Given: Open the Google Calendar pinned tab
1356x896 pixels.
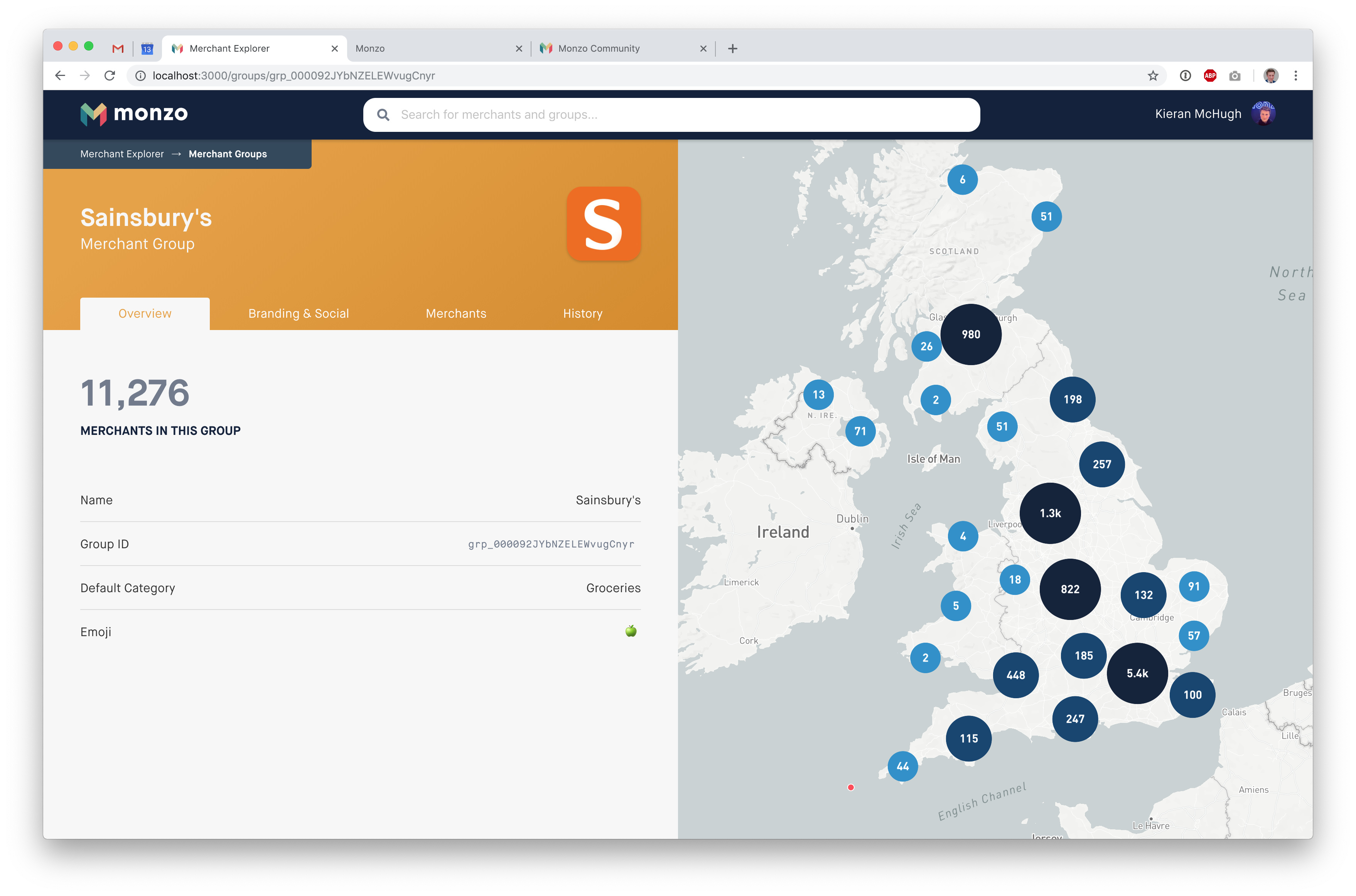Looking at the screenshot, I should point(147,49).
